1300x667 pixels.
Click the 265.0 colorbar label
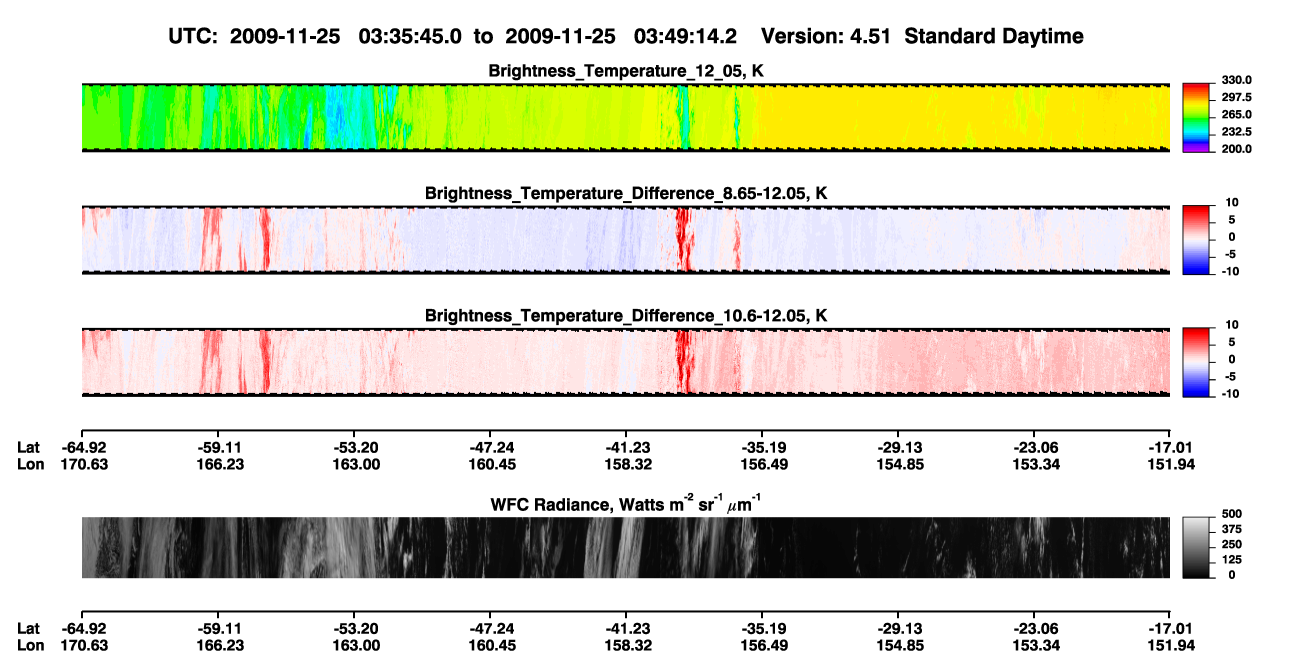(x=1237, y=114)
